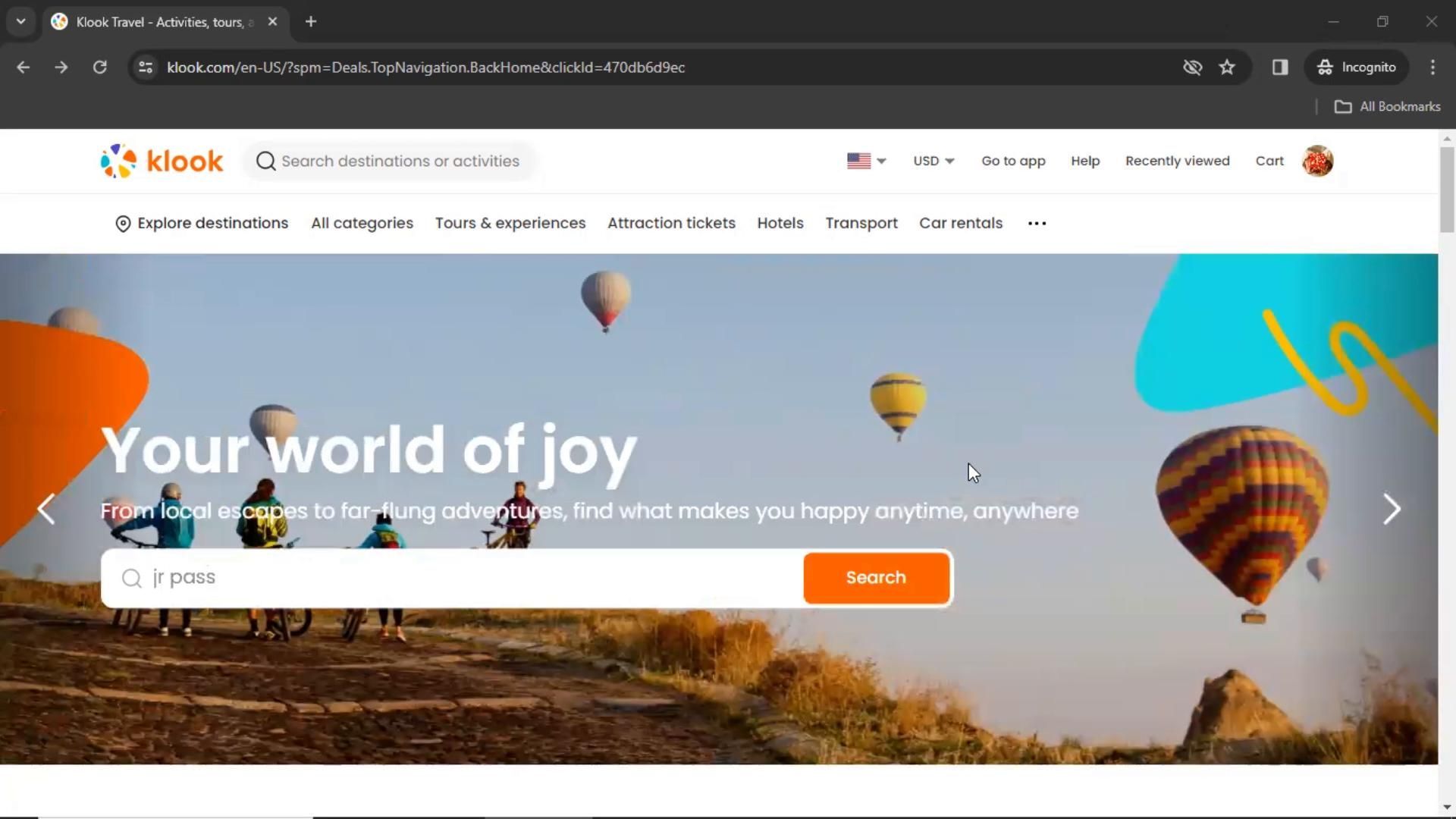1456x819 pixels.
Task: Open the Chrome three-dot menu
Action: [x=1432, y=67]
